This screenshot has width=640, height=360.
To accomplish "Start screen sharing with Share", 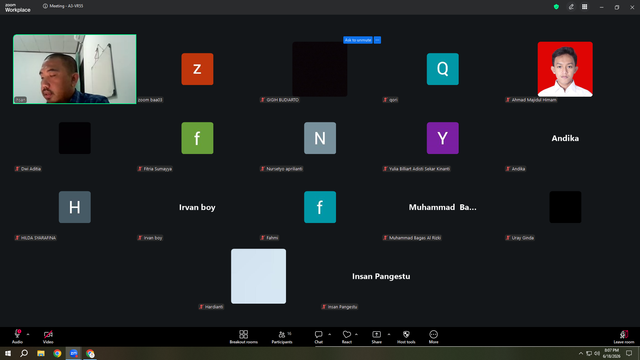I will 376,337.
